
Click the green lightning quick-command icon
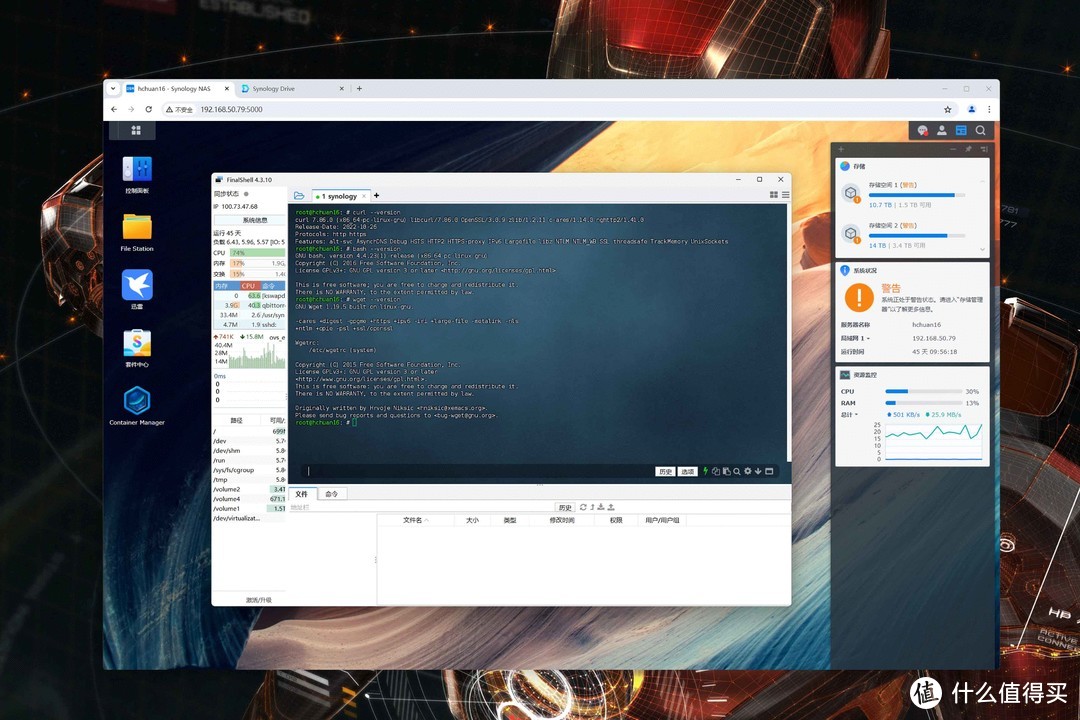[705, 471]
